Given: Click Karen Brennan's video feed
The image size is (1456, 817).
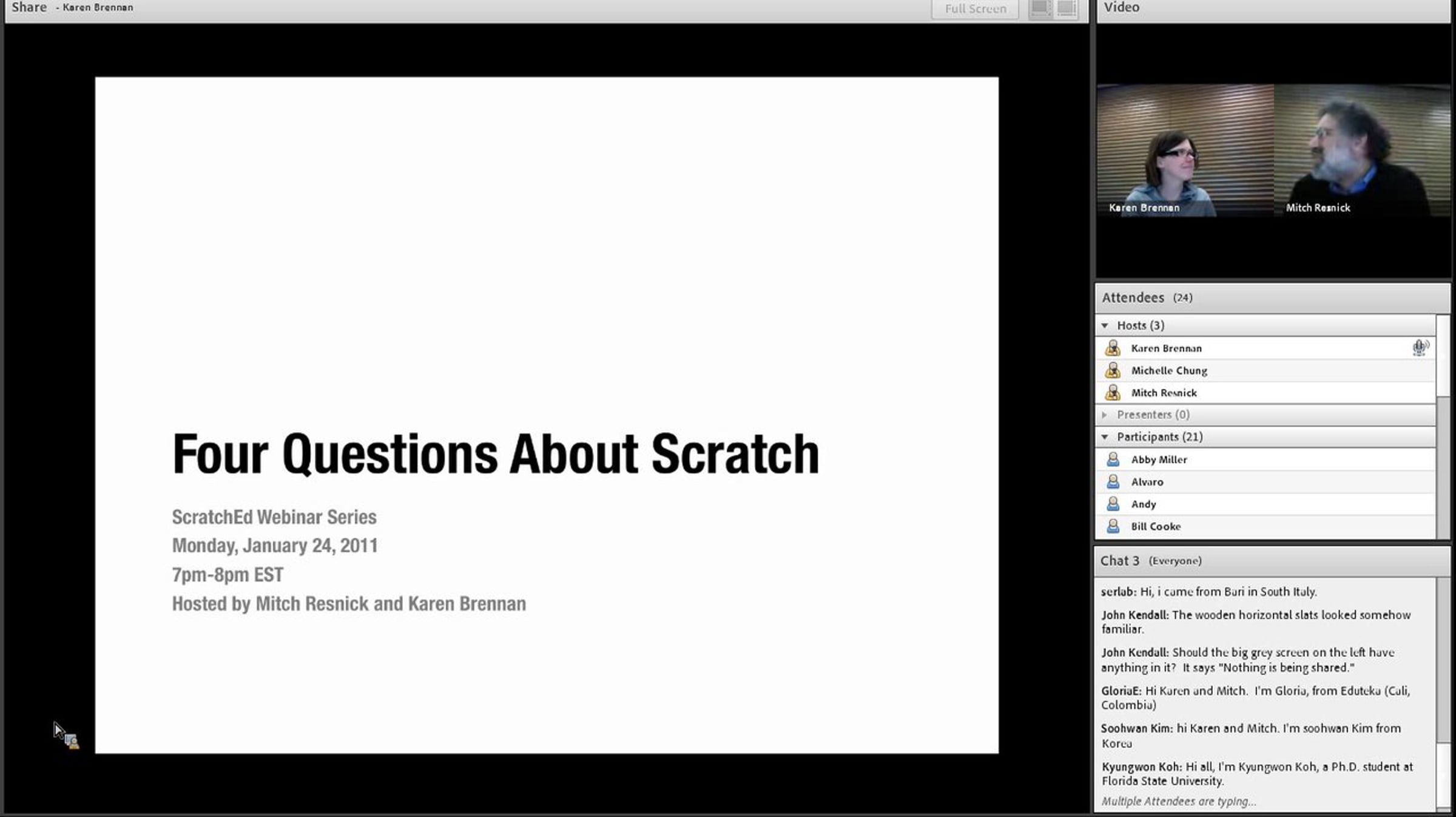Looking at the screenshot, I should click(1185, 150).
